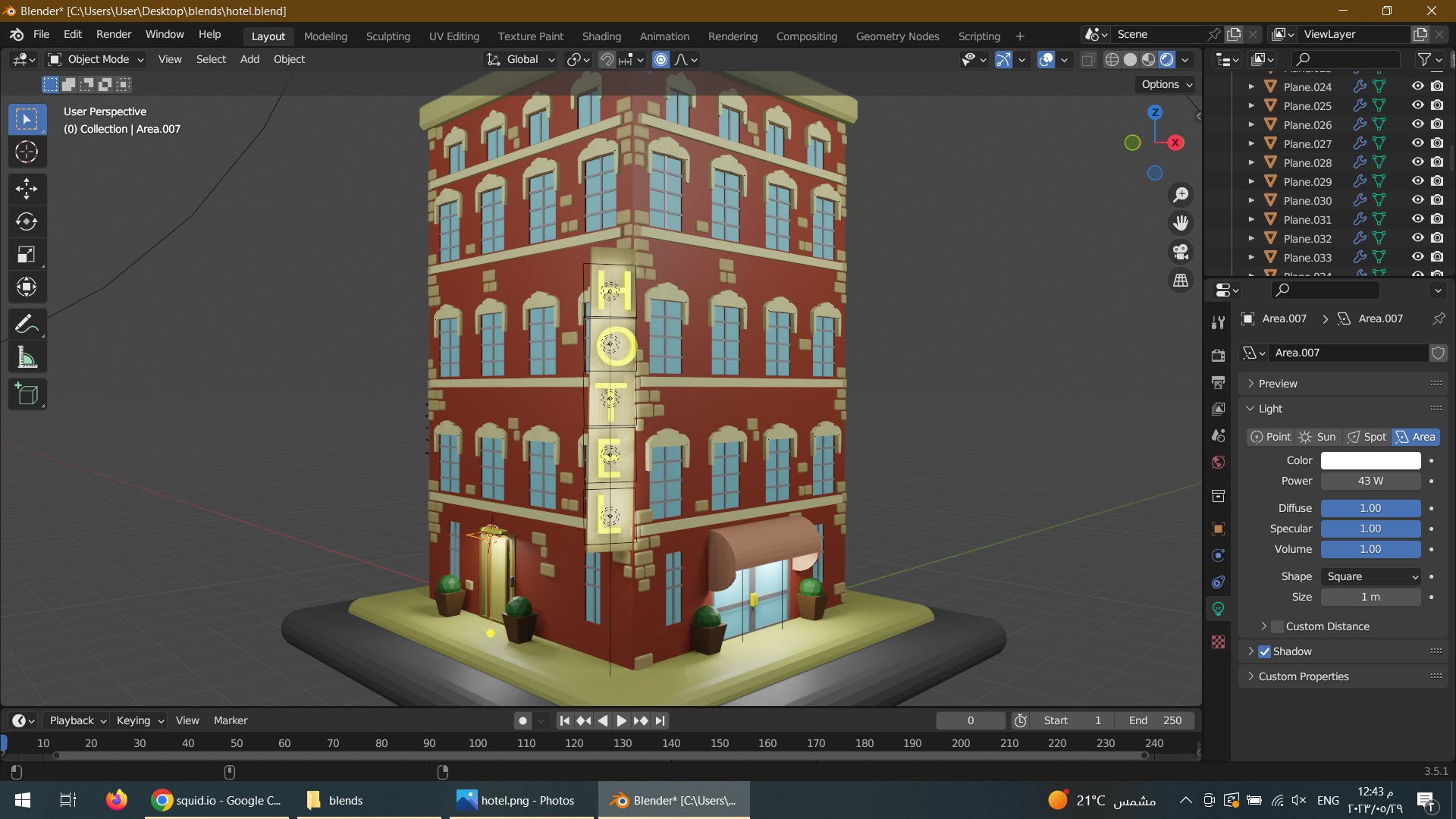The width and height of the screenshot is (1456, 819).
Task: Click the Point light type button
Action: coord(1270,436)
